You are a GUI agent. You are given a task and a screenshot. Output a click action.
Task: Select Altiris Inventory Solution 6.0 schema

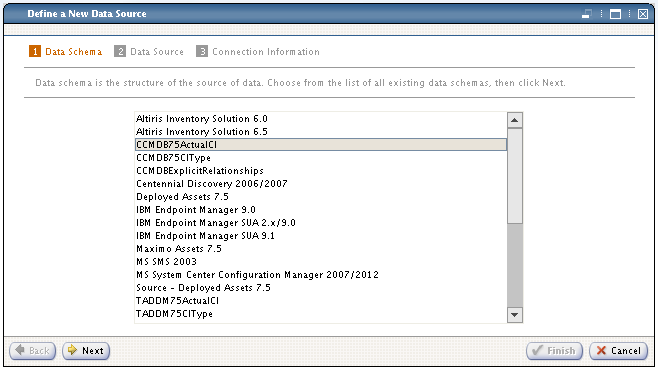pos(321,119)
